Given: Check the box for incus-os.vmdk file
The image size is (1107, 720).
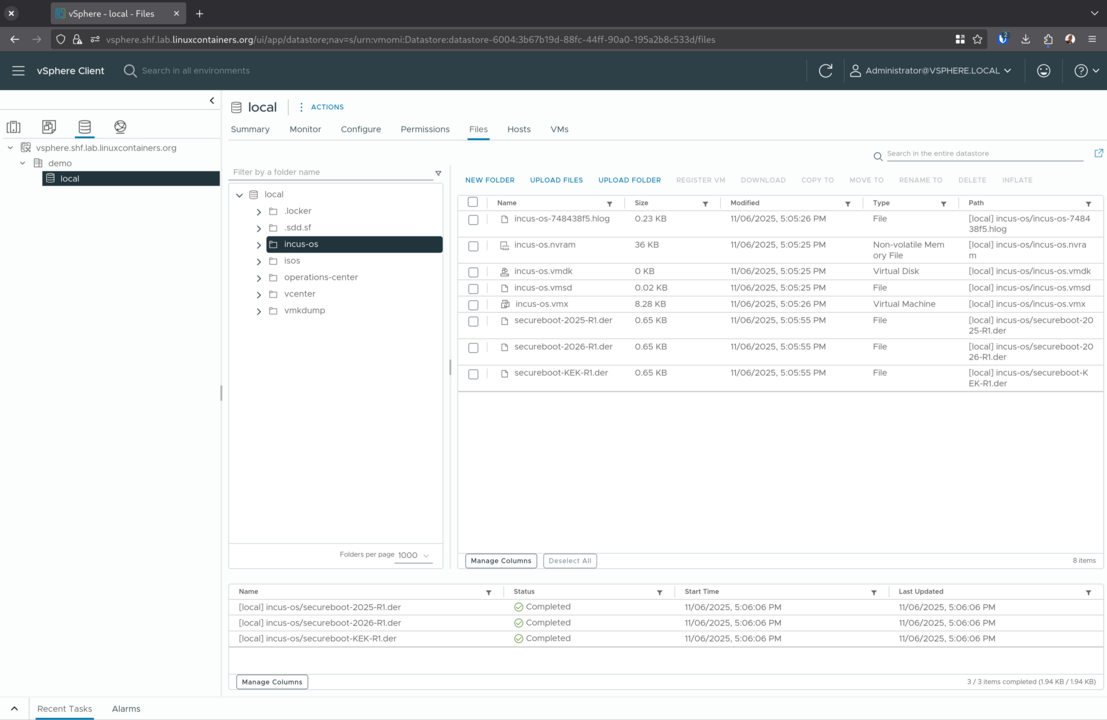Looking at the screenshot, I should point(473,272).
